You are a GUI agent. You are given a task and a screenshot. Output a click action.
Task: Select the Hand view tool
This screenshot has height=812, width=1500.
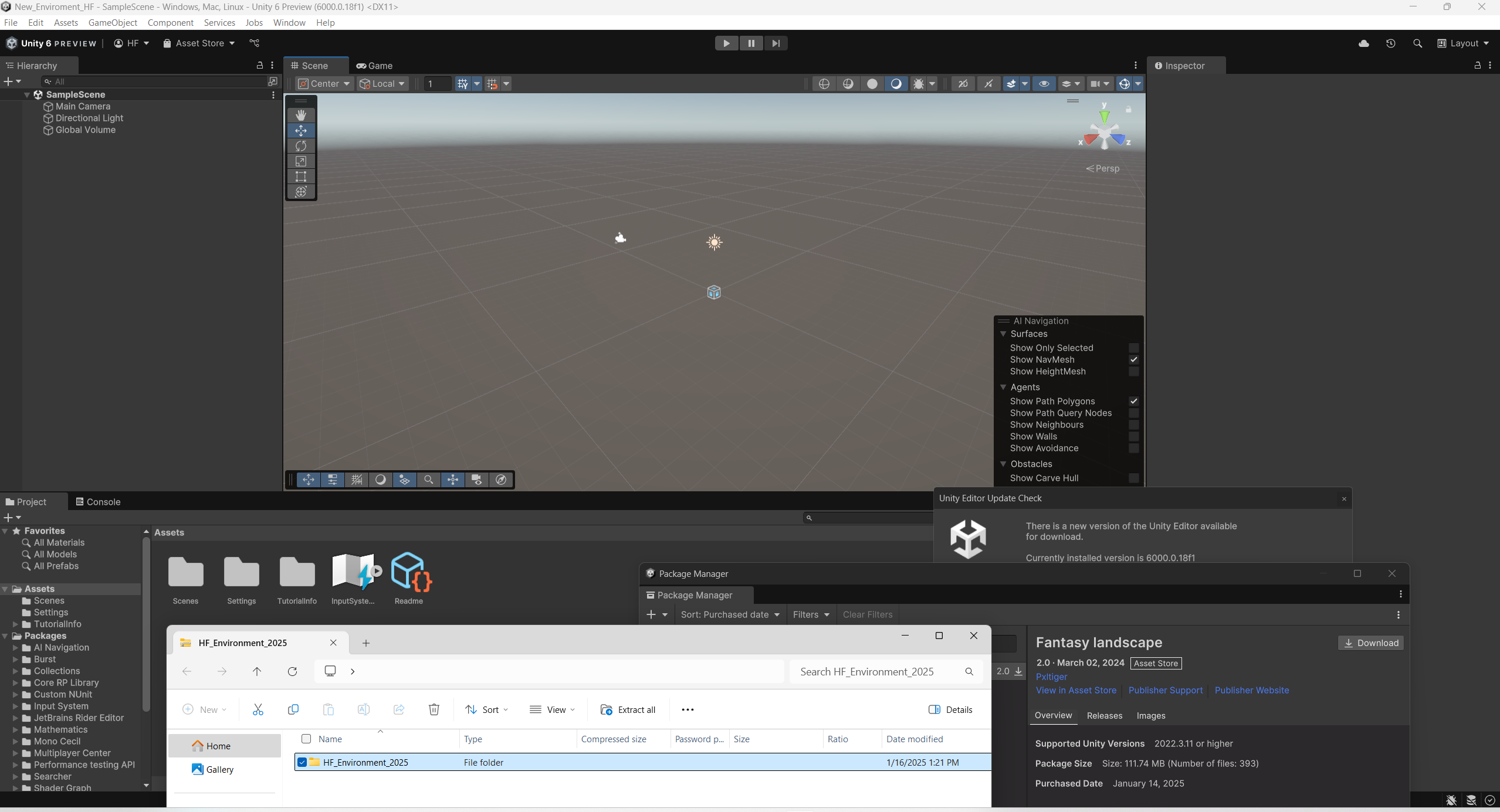(x=301, y=115)
